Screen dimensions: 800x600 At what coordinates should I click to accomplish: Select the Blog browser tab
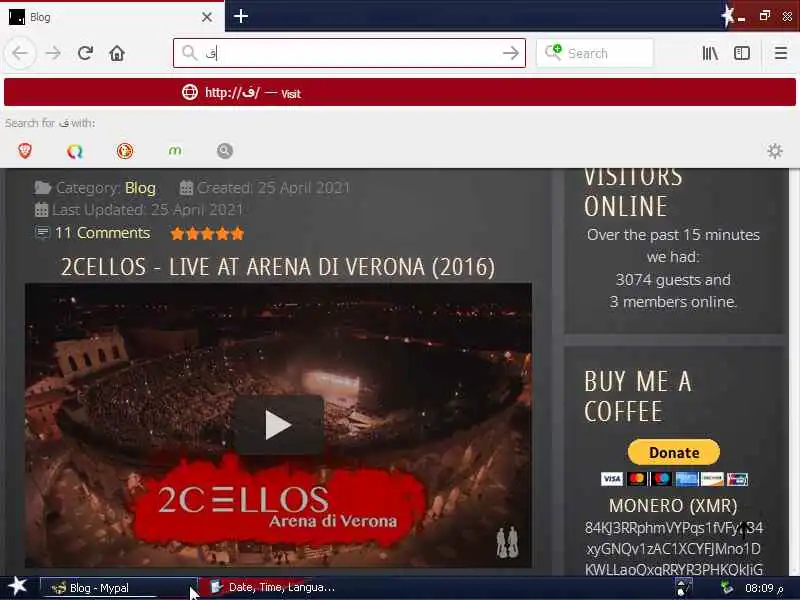112,17
